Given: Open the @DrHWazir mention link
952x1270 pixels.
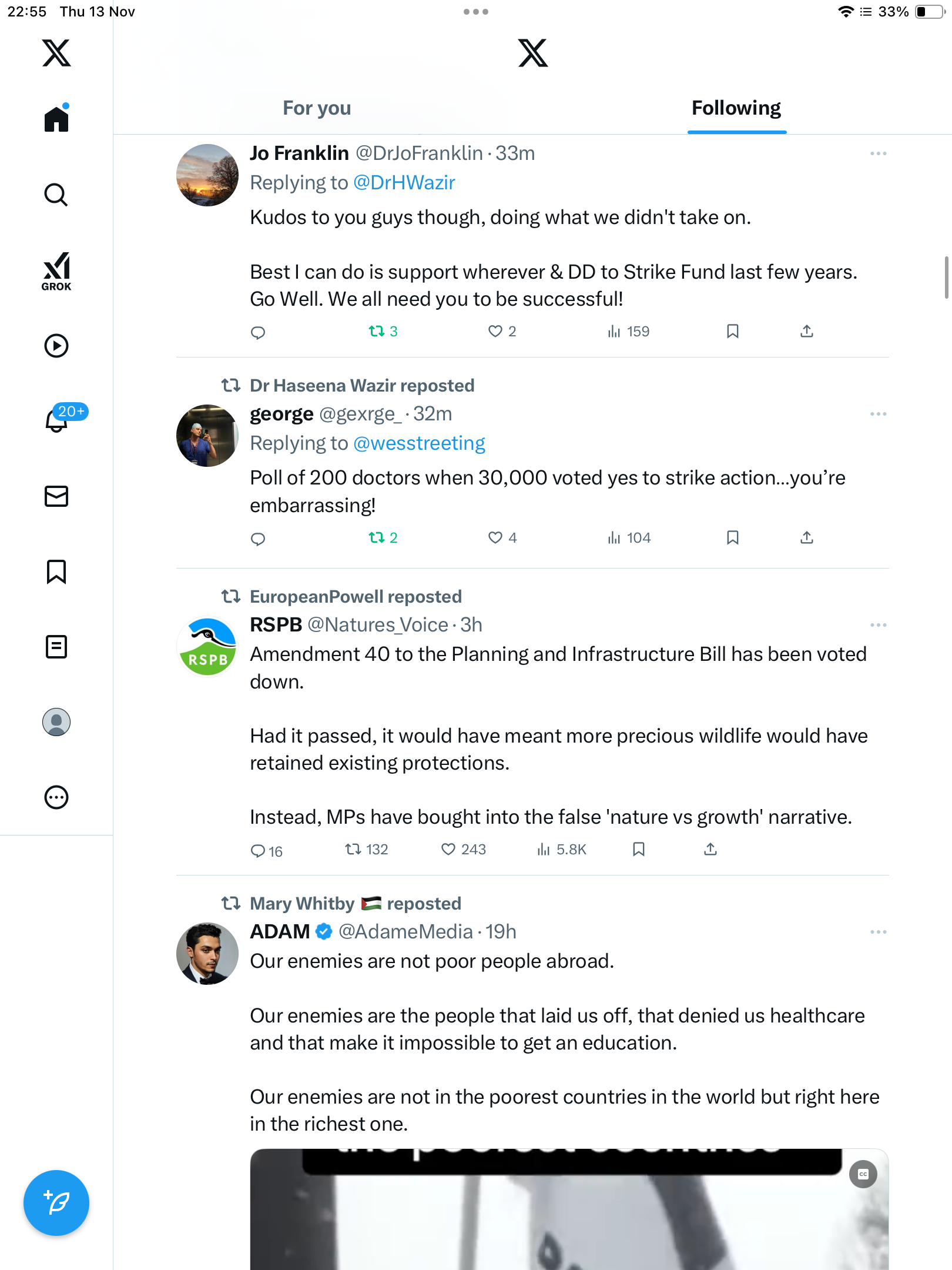Looking at the screenshot, I should (404, 183).
